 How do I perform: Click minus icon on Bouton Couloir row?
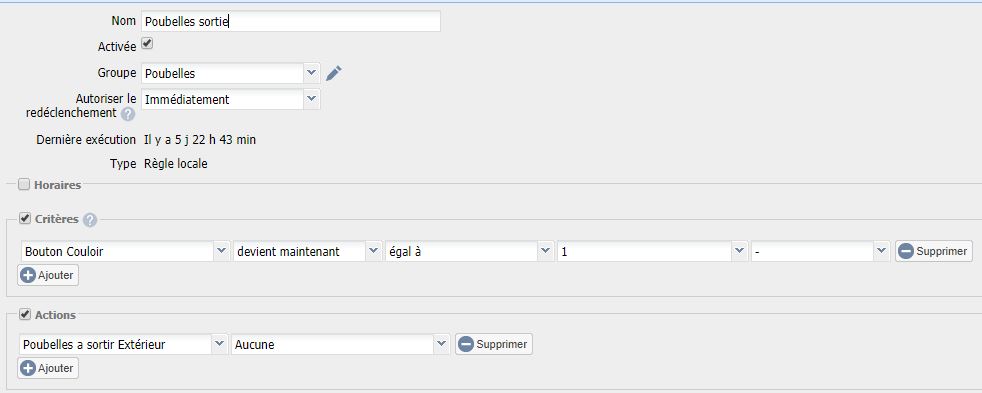906,251
